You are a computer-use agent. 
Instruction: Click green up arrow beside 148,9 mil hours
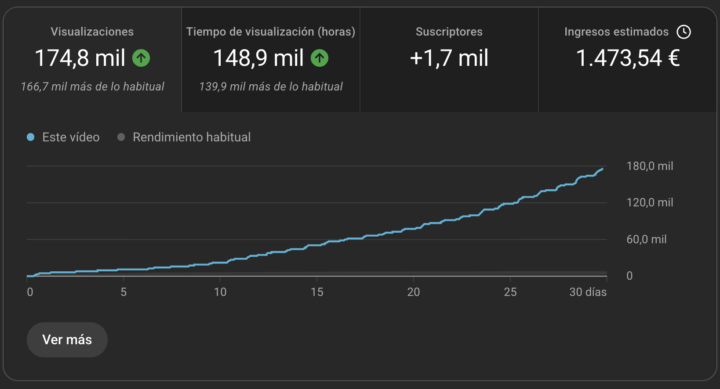point(320,58)
